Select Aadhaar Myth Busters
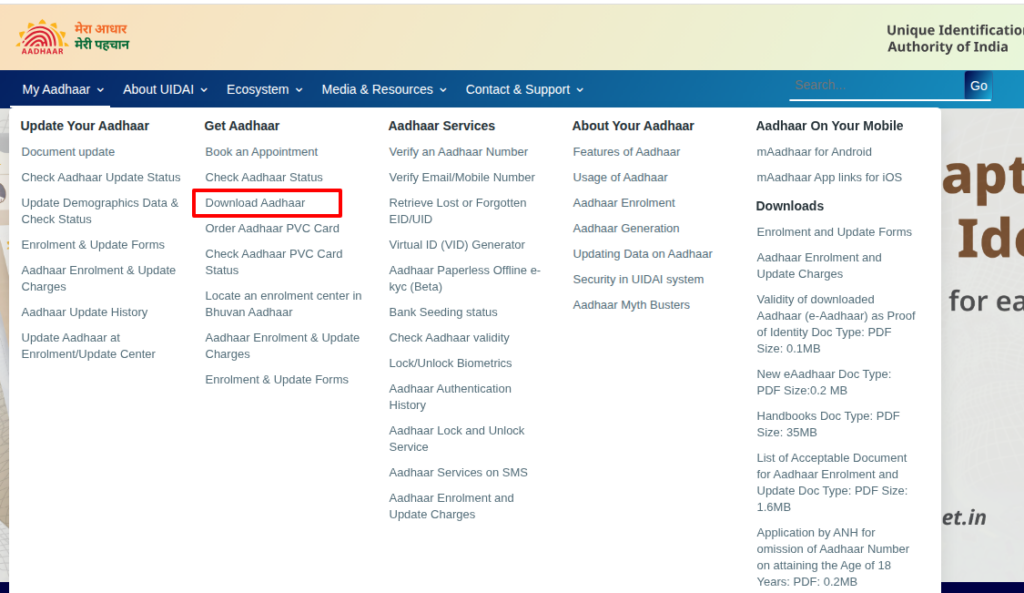 (x=630, y=305)
